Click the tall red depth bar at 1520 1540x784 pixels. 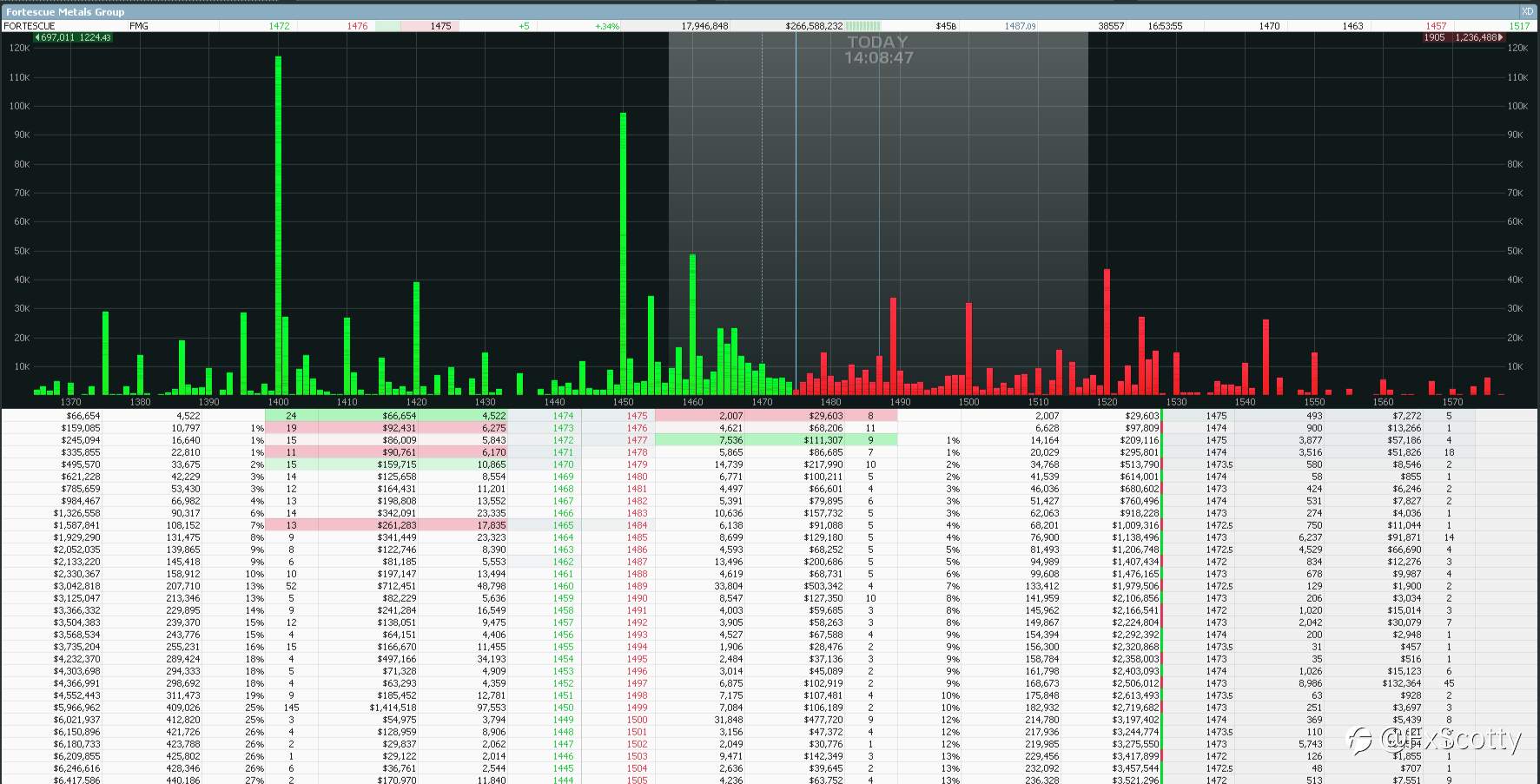click(1107, 332)
